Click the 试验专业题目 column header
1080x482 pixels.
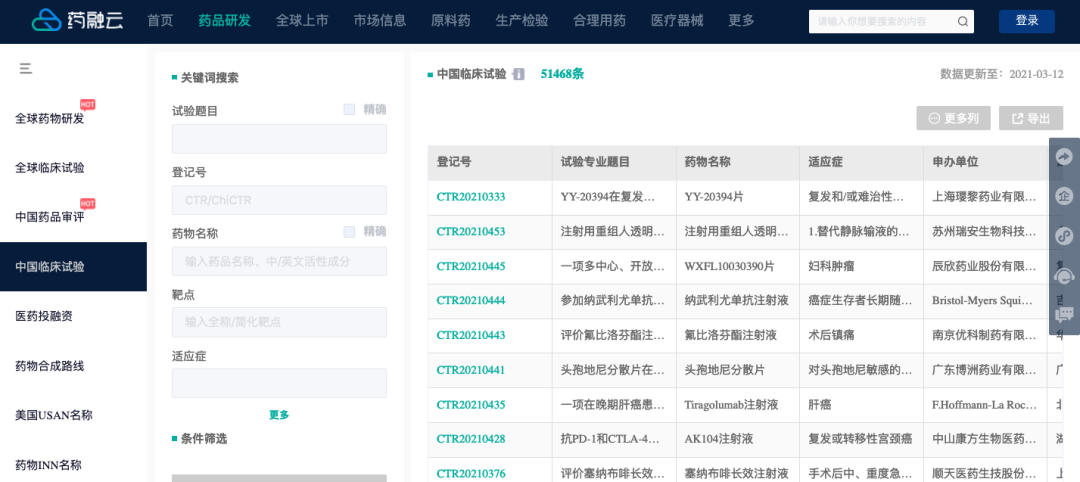click(614, 163)
